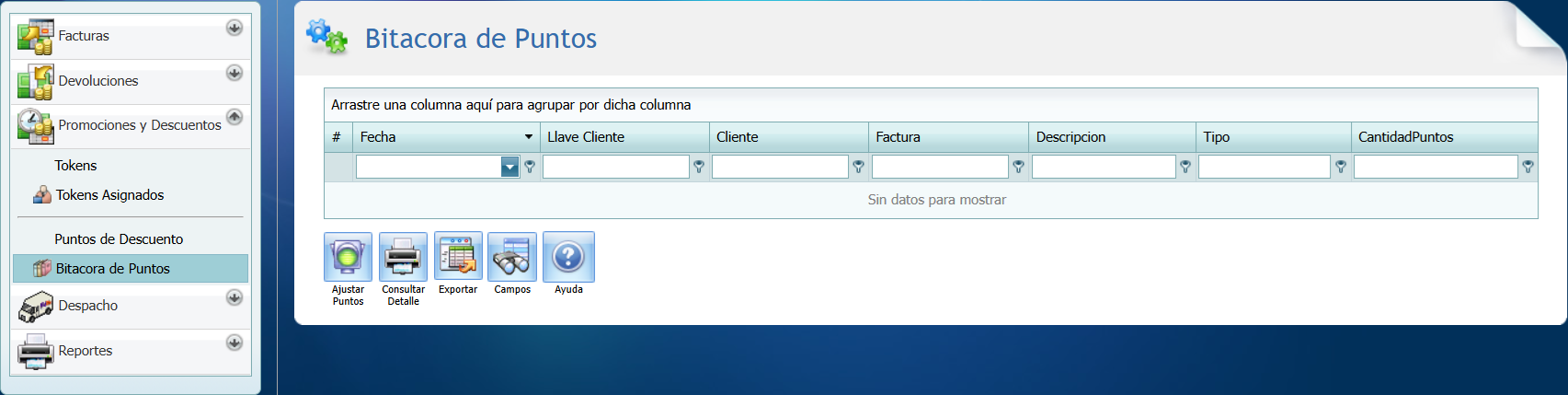Click the Fecha header sort arrow

[529, 137]
